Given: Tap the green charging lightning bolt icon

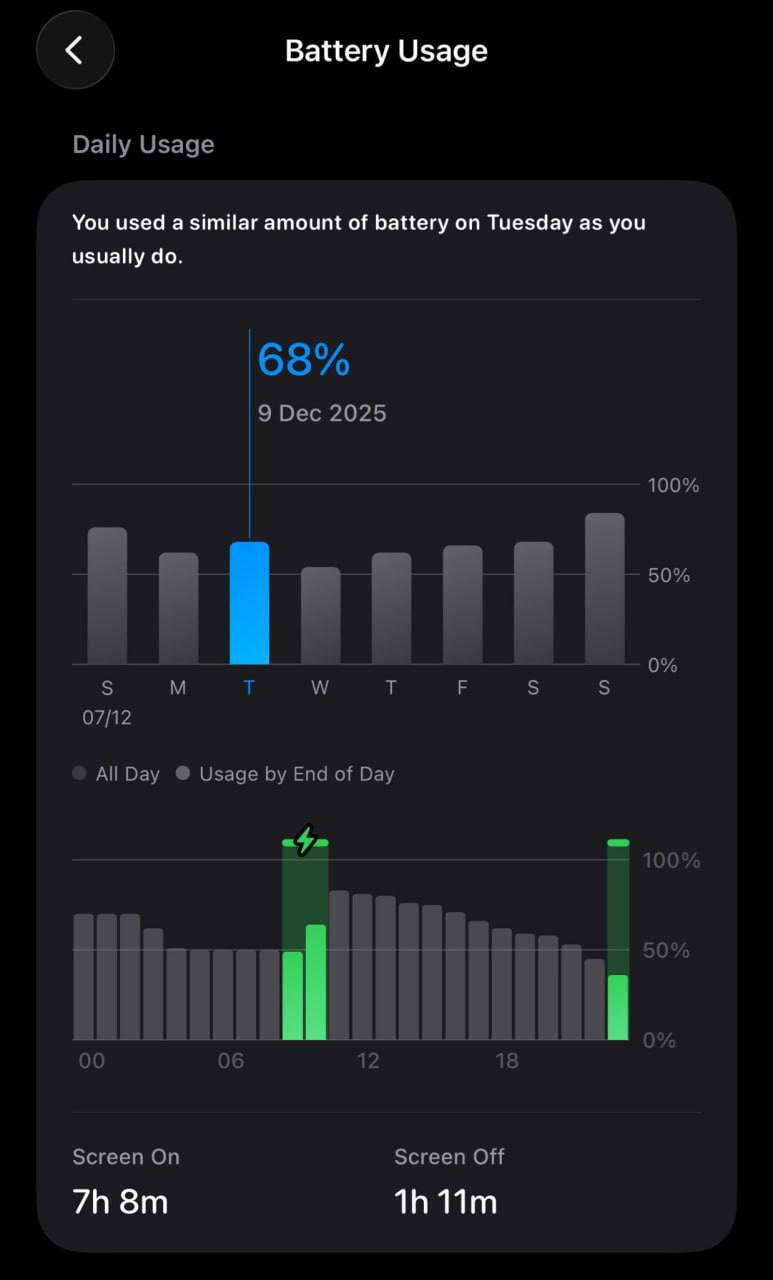Looking at the screenshot, I should click(x=305, y=840).
